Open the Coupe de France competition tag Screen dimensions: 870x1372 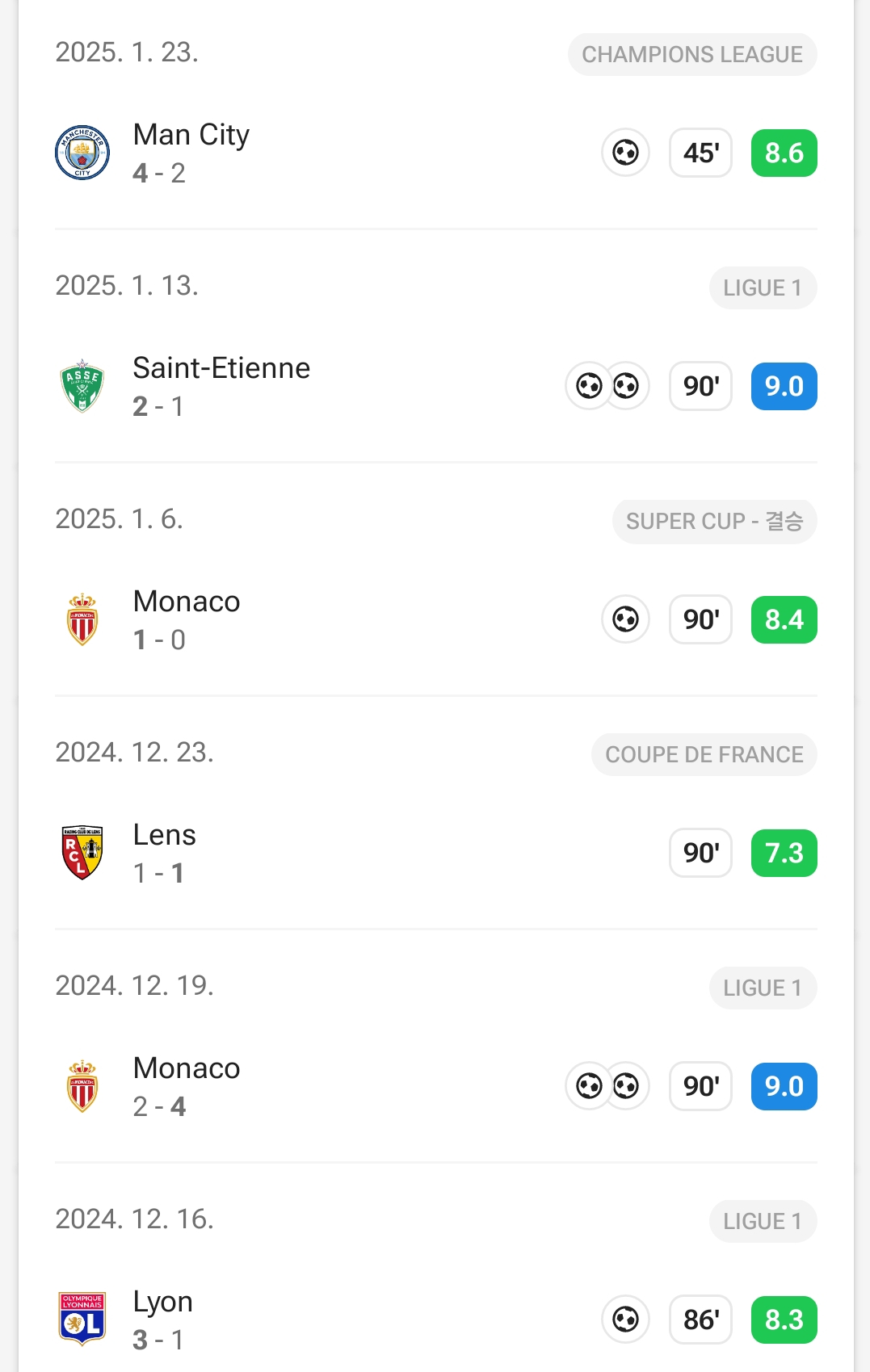coord(704,755)
